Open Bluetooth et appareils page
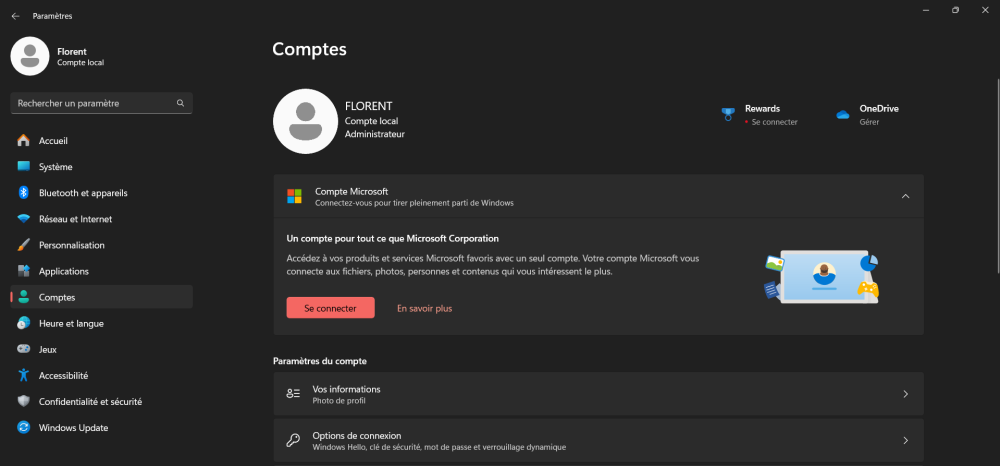The image size is (1000, 466). [x=101, y=193]
